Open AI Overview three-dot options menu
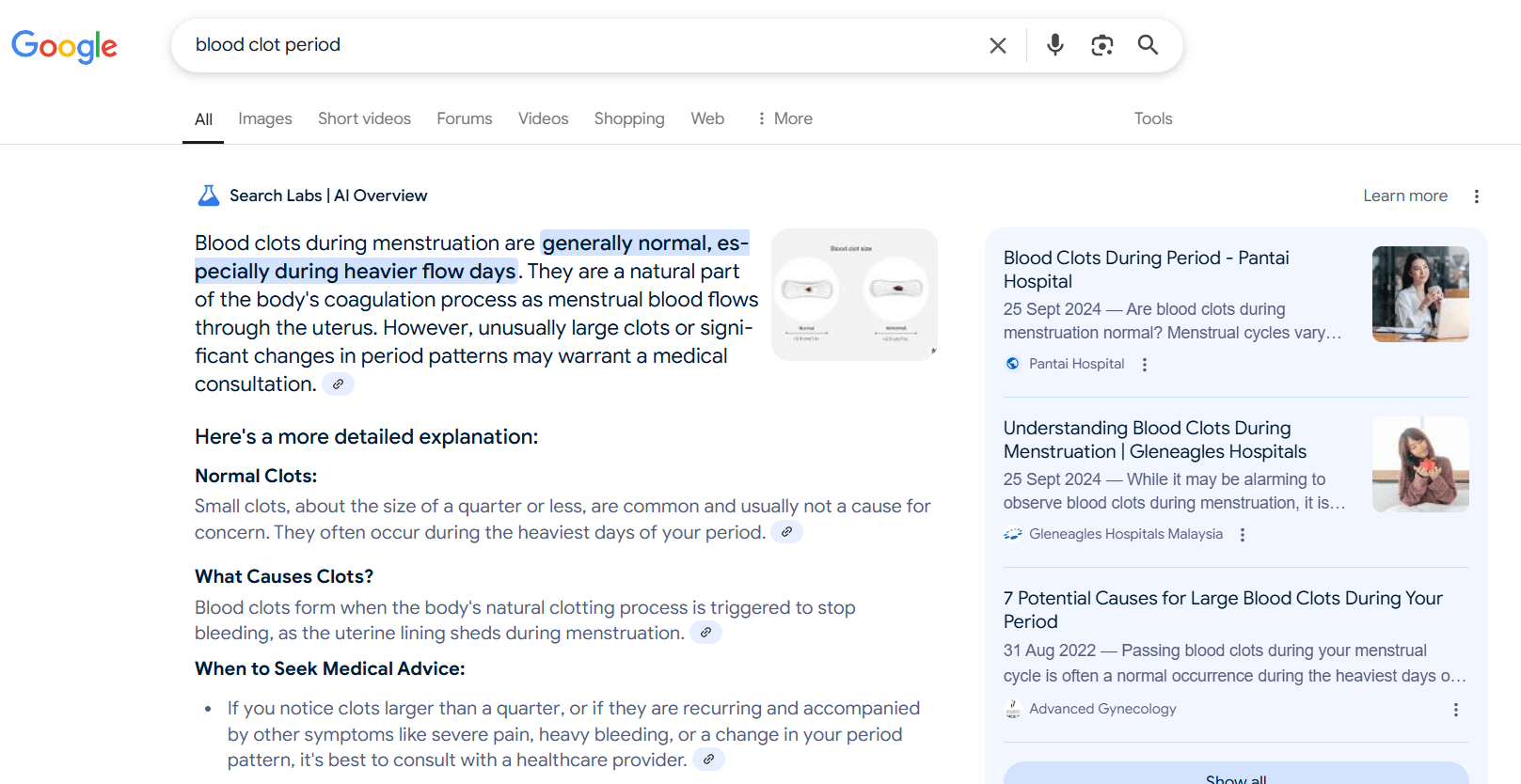1521x784 pixels. pos(1477,196)
